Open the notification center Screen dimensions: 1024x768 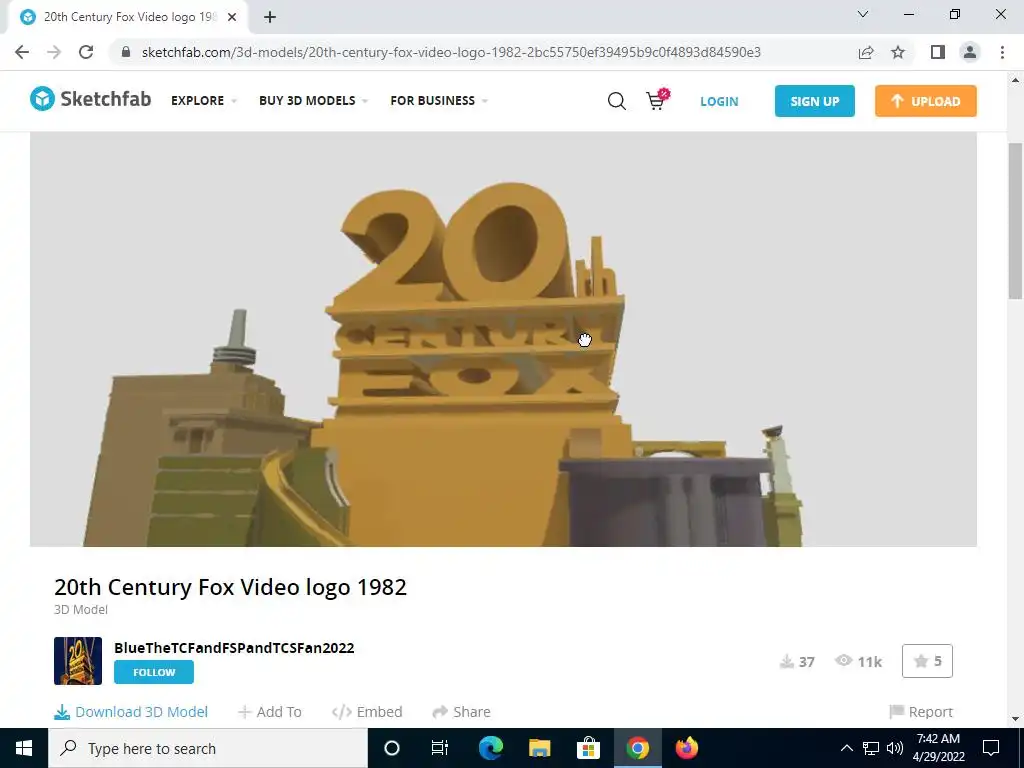point(991,748)
